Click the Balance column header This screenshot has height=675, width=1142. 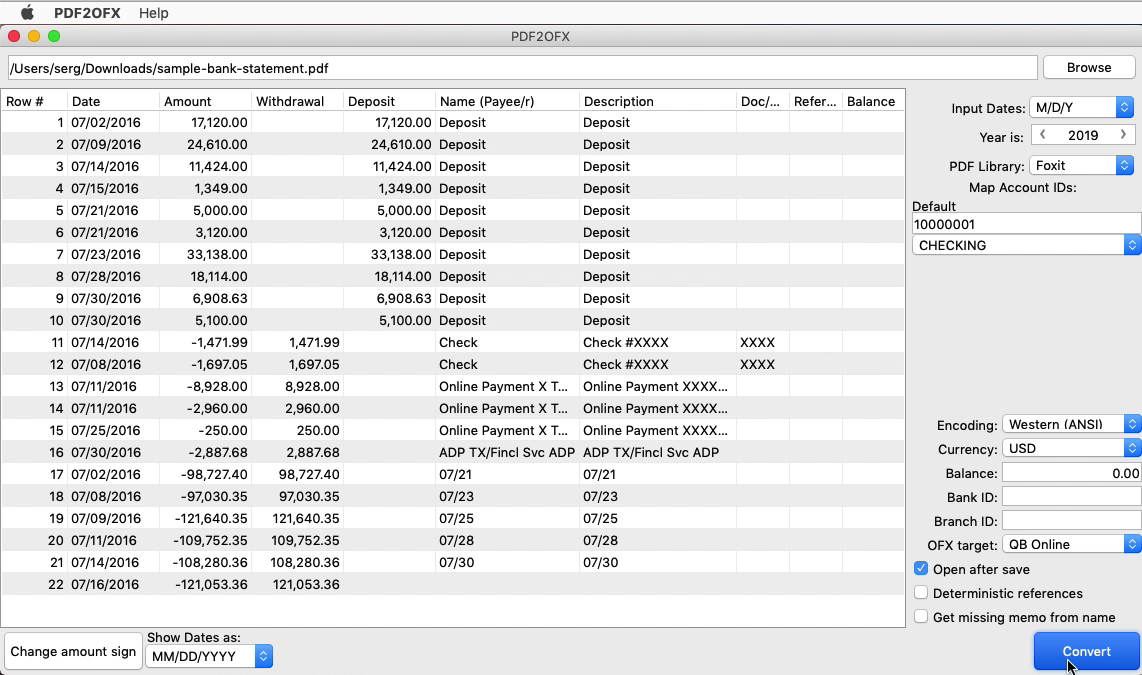(x=873, y=101)
